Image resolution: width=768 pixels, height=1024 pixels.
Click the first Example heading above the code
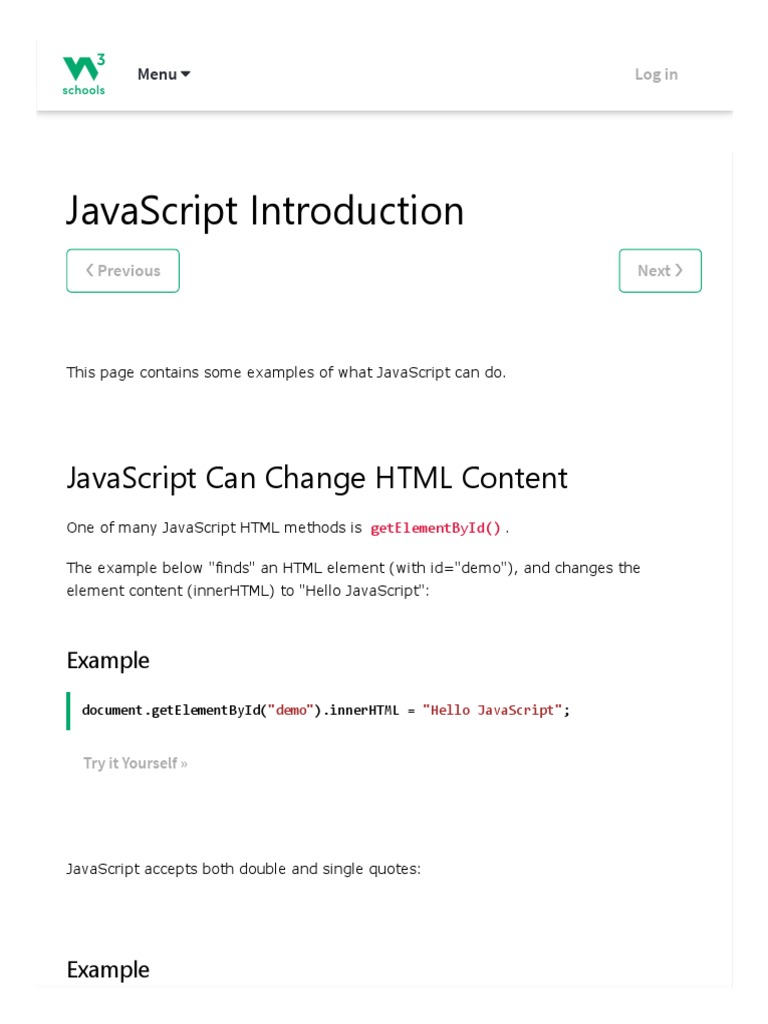click(108, 660)
